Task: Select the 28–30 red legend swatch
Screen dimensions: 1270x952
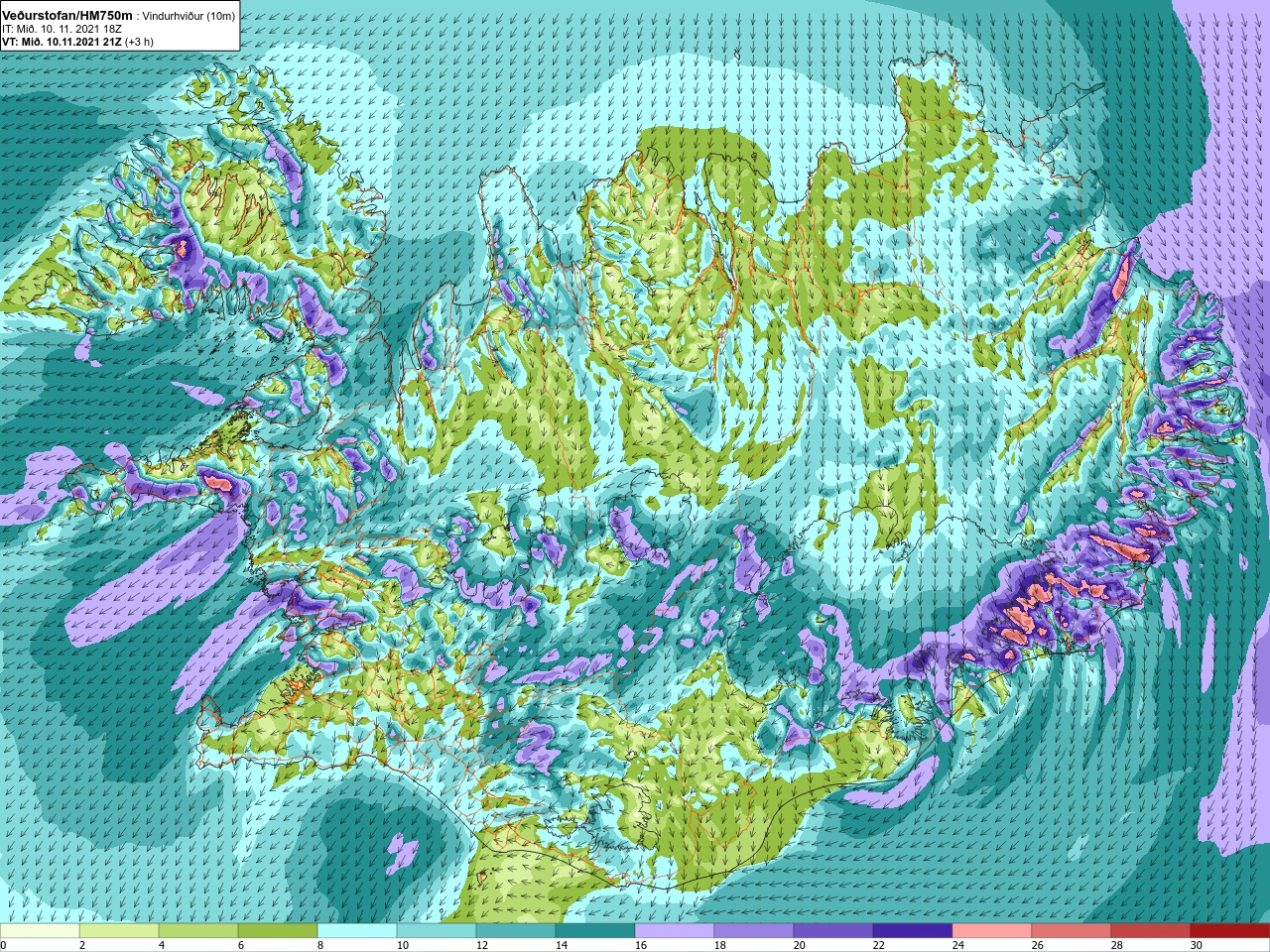Action: (x=1151, y=931)
